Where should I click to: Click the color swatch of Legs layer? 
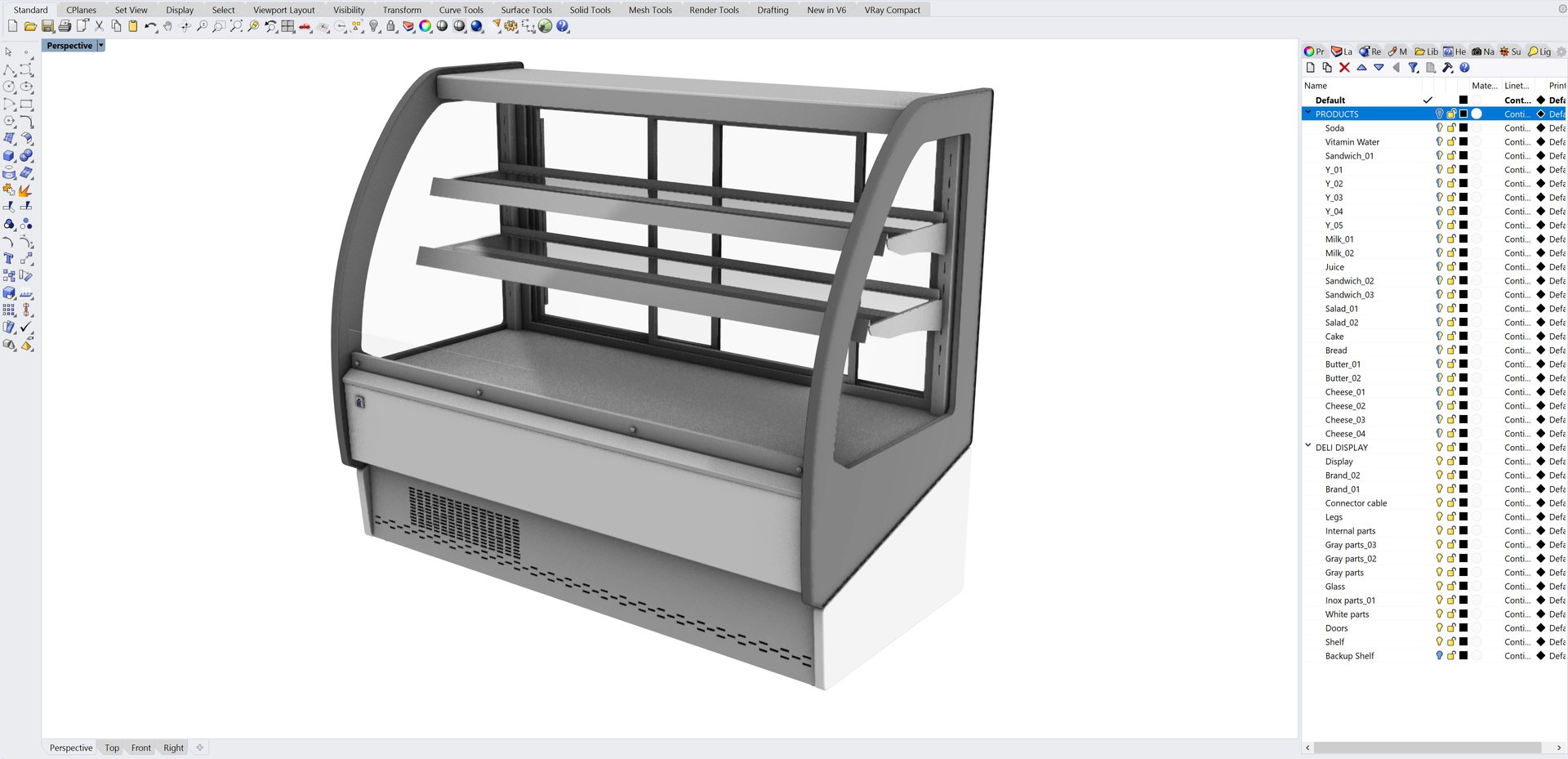[1463, 516]
